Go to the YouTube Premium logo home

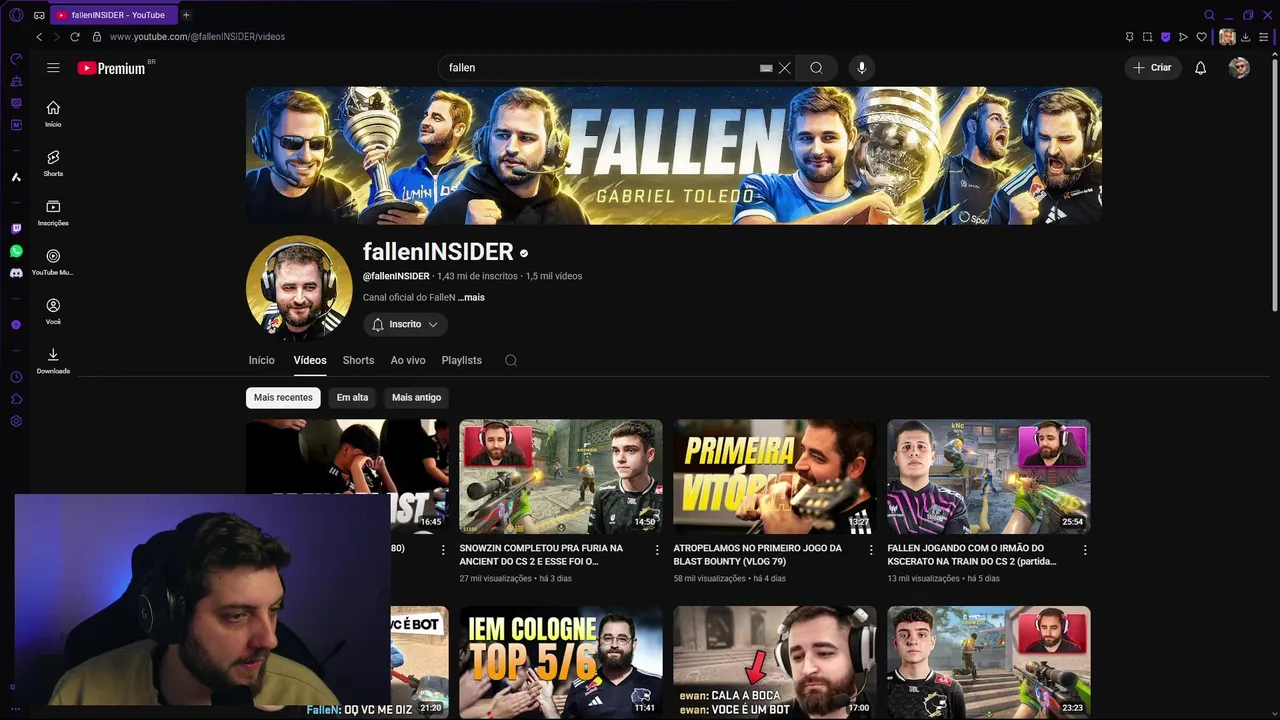coord(111,68)
